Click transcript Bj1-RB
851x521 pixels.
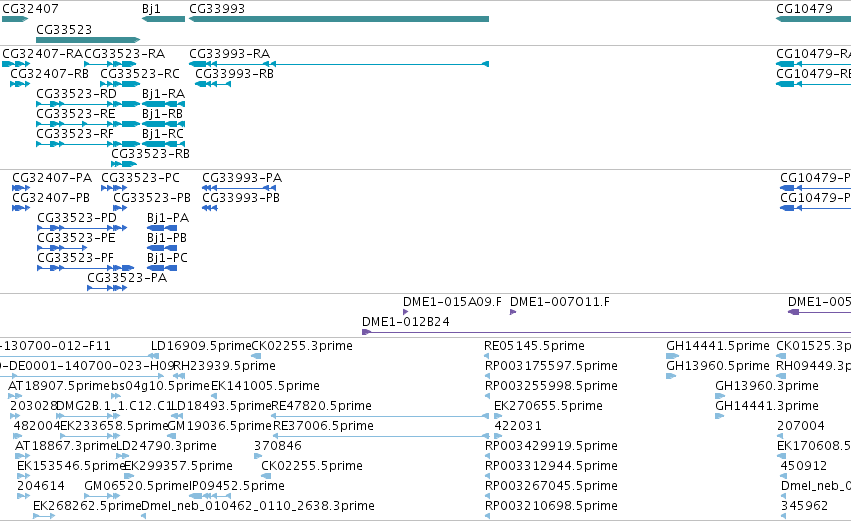click(x=163, y=124)
